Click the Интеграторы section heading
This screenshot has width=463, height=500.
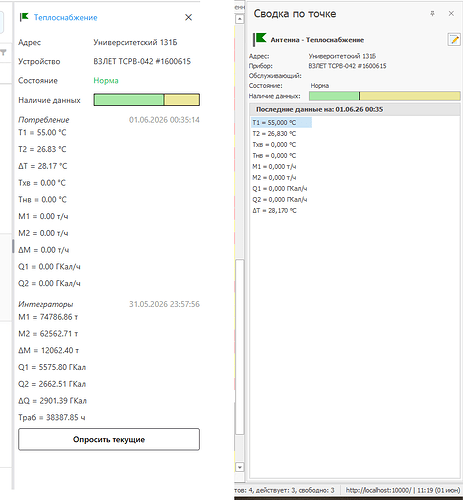pos(46,304)
